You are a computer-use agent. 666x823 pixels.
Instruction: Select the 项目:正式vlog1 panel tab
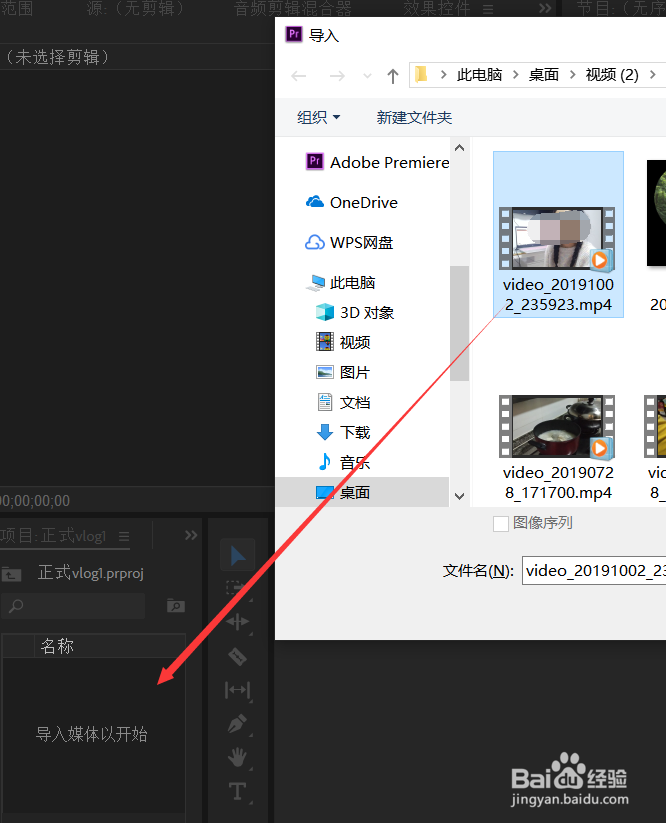(x=54, y=536)
